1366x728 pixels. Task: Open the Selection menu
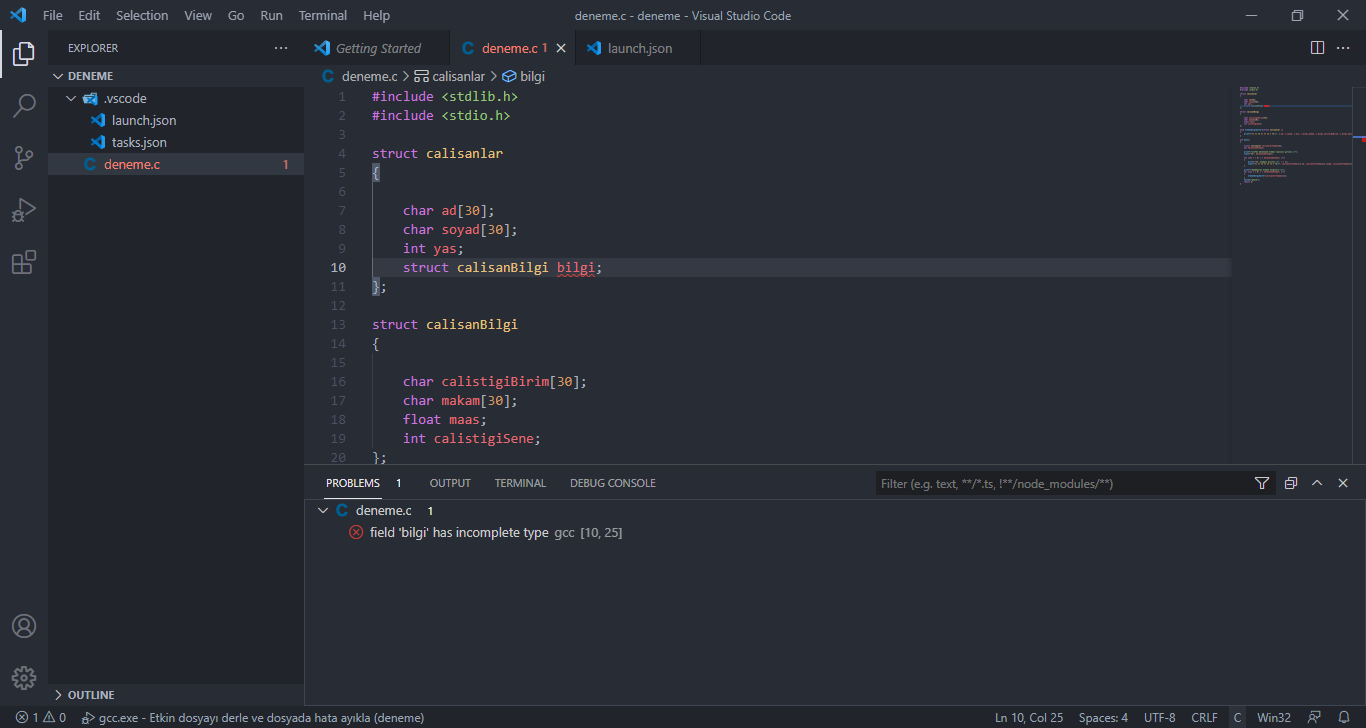pyautogui.click(x=142, y=15)
